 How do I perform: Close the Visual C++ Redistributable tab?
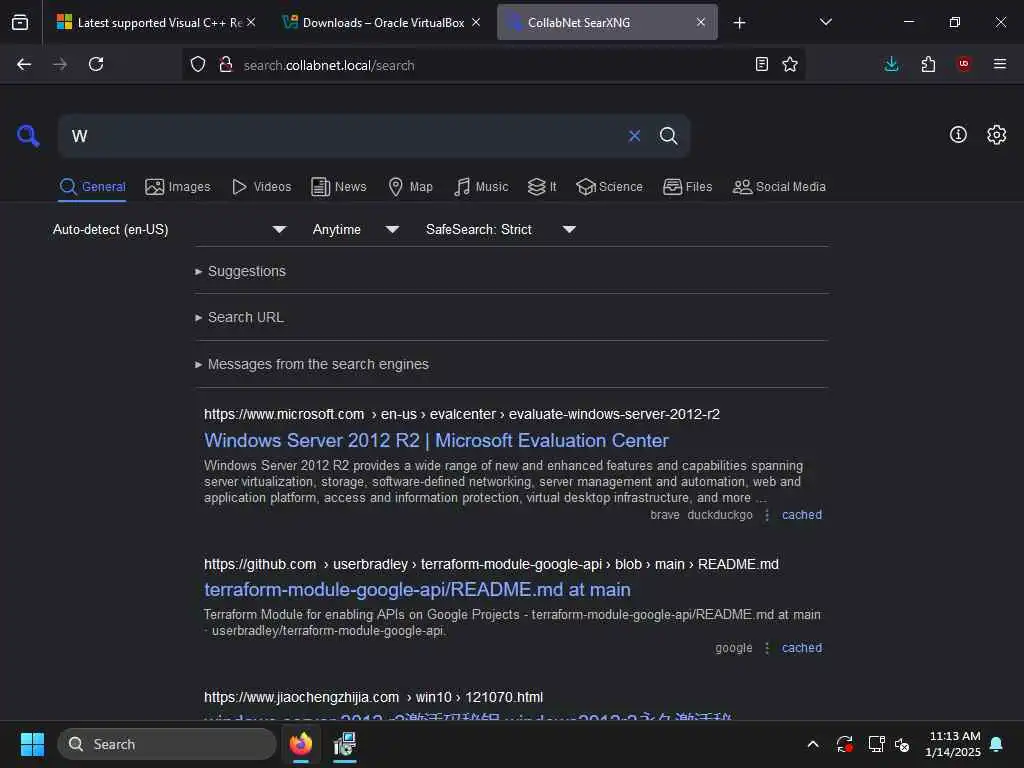click(251, 22)
